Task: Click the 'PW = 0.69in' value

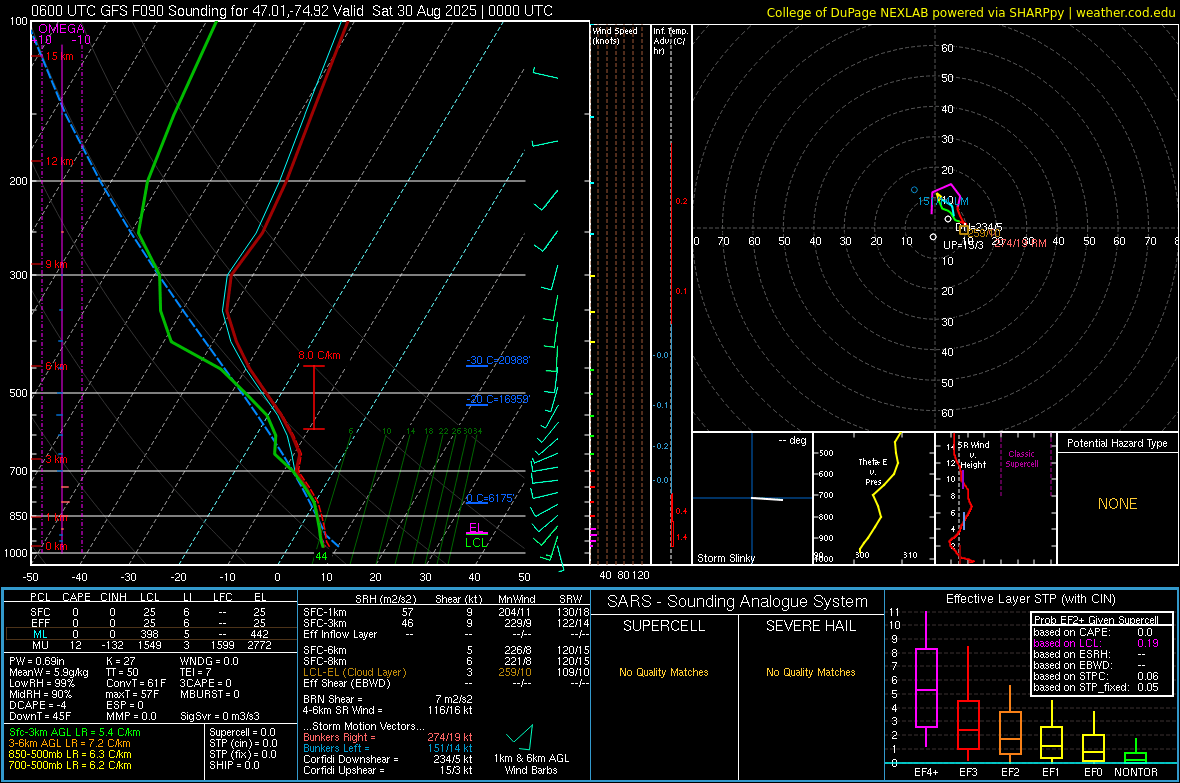Action: (x=37, y=661)
